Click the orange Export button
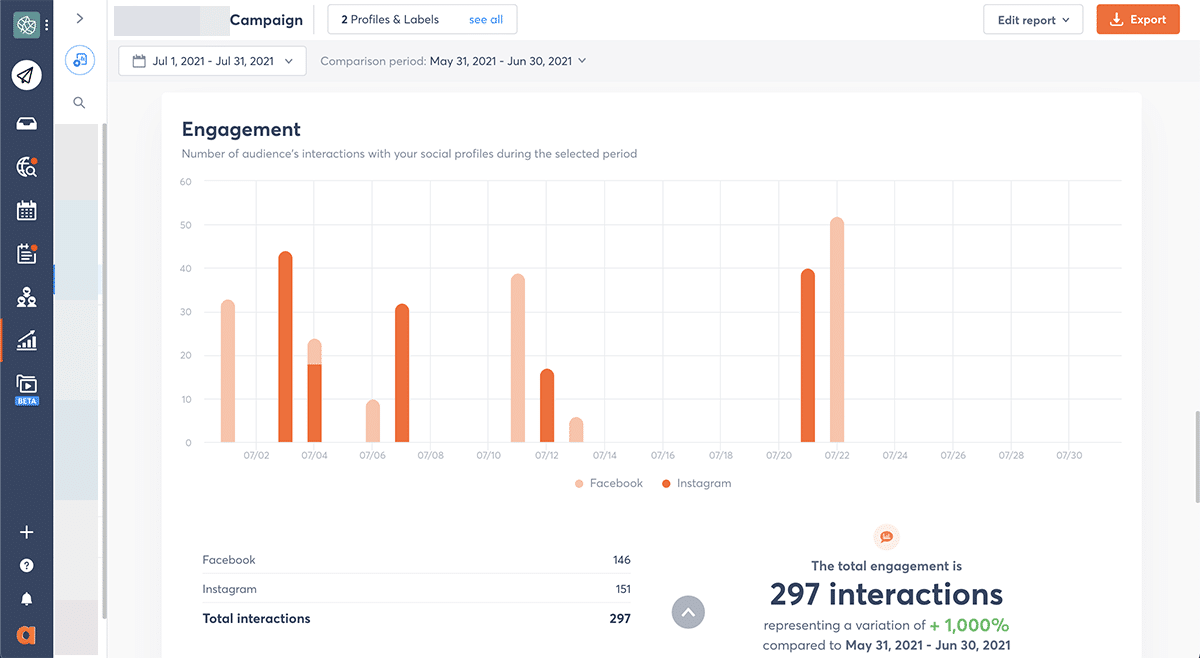The image size is (1200, 658). [1137, 20]
